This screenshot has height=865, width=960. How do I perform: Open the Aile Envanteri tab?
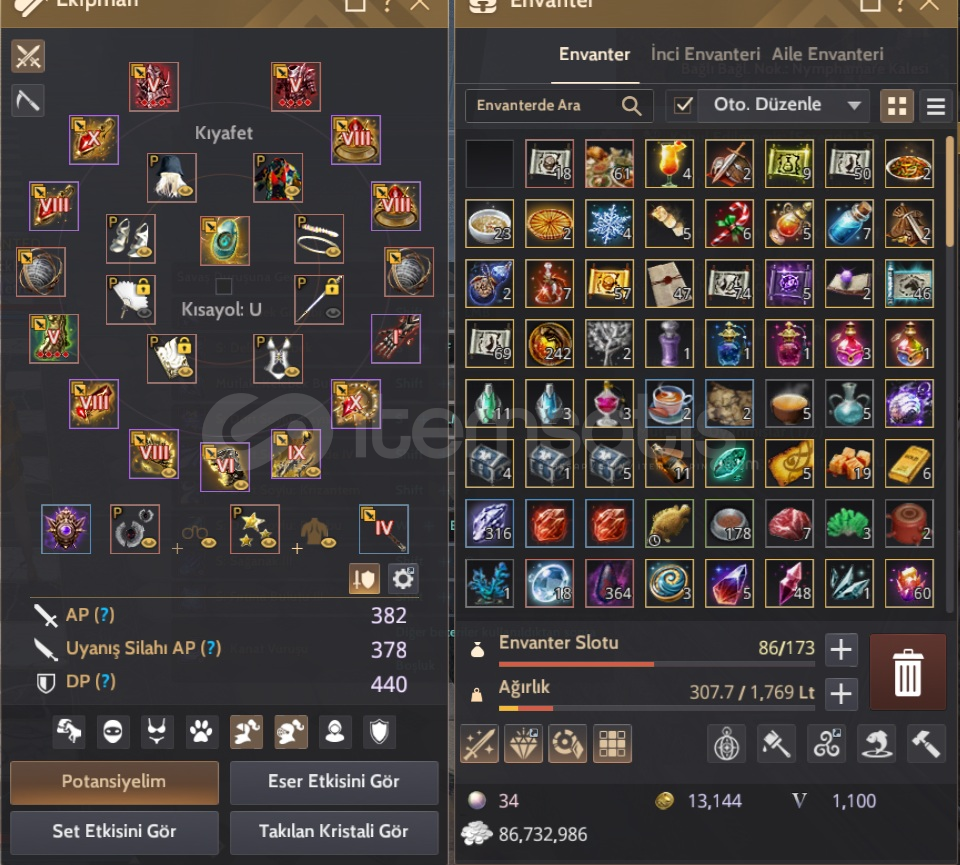827,54
